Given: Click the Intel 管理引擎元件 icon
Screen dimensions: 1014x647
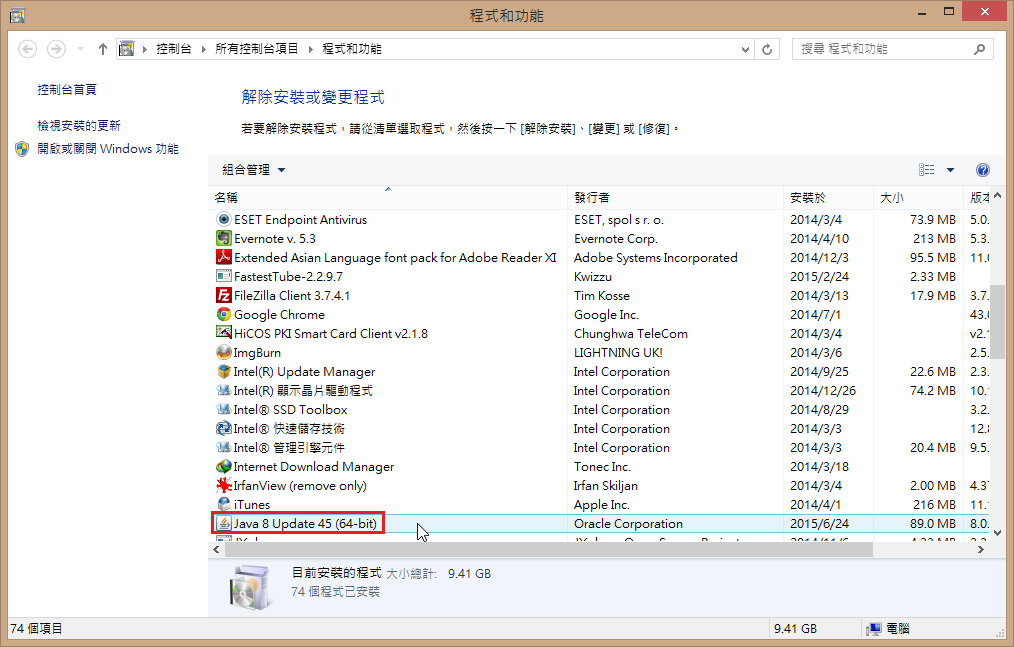Looking at the screenshot, I should (224, 448).
